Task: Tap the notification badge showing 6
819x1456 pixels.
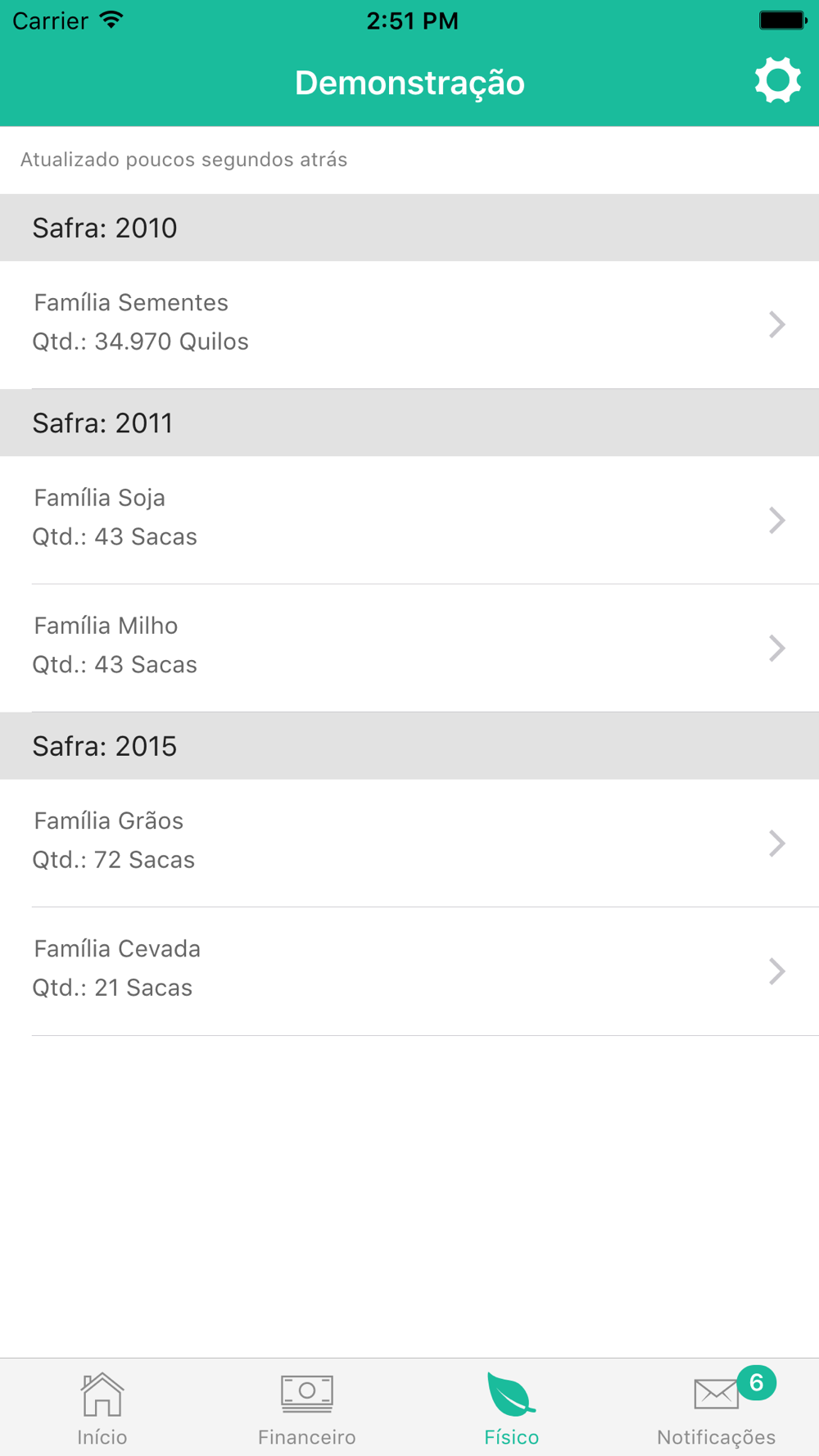Action: (x=756, y=1383)
